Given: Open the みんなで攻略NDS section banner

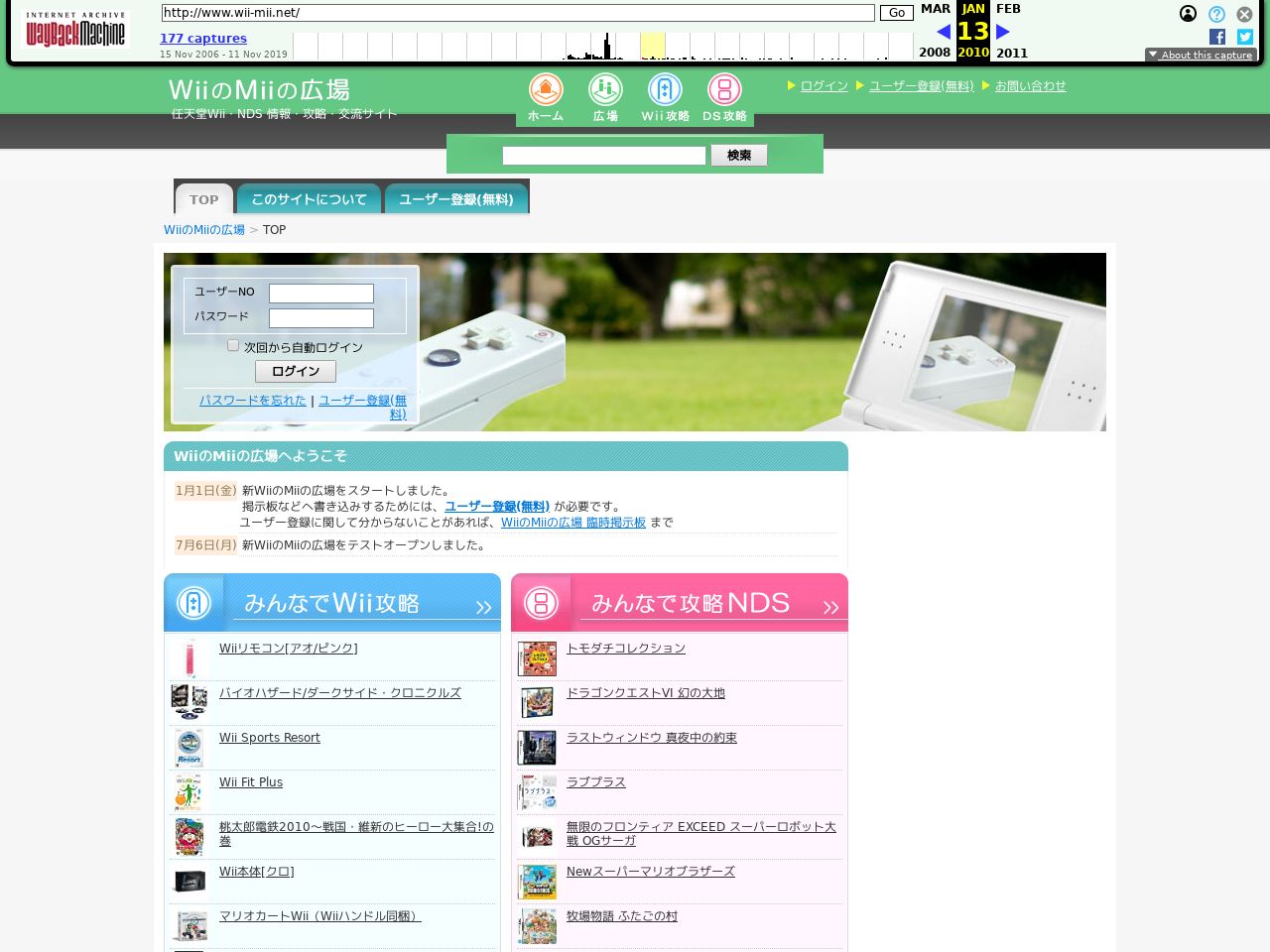Looking at the screenshot, I should click(x=680, y=603).
